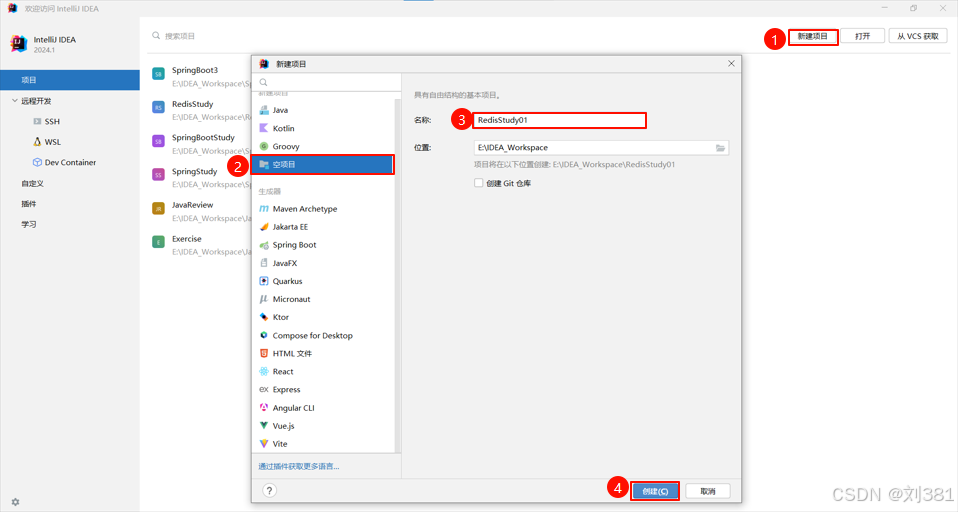This screenshot has width=958, height=512.
Task: Choose the Ktor icon
Action: click(x=264, y=317)
